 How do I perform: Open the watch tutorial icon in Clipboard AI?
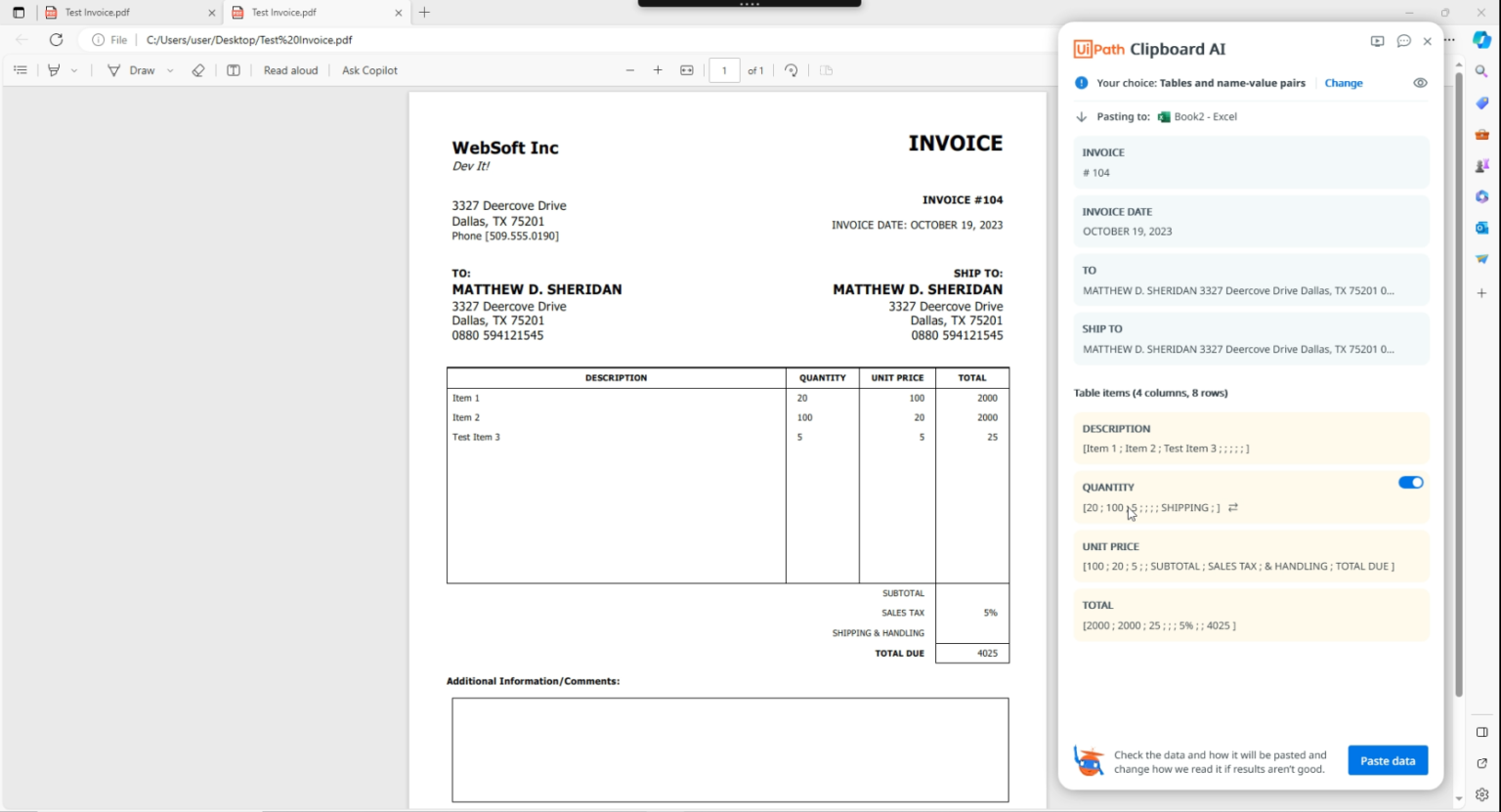1378,41
